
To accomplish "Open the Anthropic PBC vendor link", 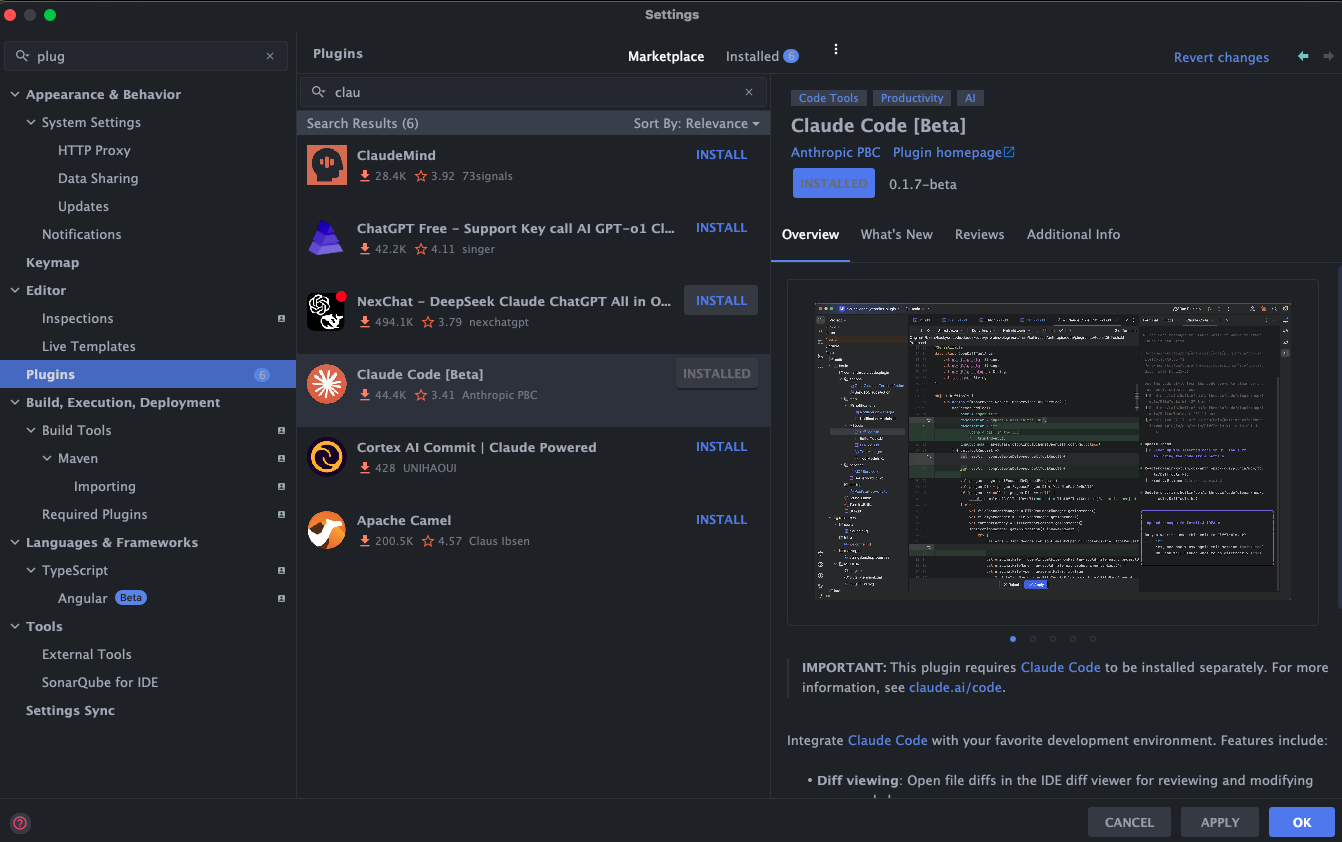I will pyautogui.click(x=835, y=152).
